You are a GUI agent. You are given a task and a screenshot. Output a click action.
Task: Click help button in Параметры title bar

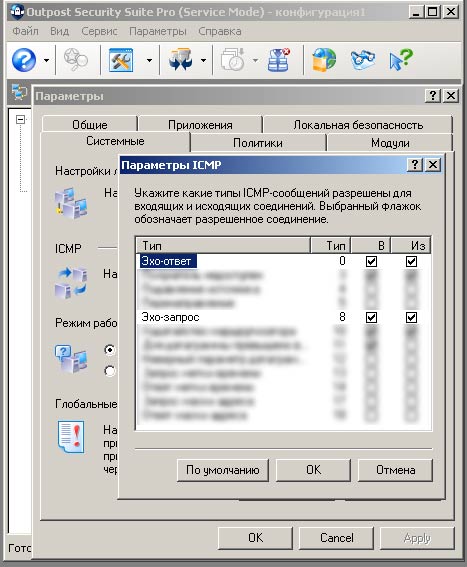432,95
